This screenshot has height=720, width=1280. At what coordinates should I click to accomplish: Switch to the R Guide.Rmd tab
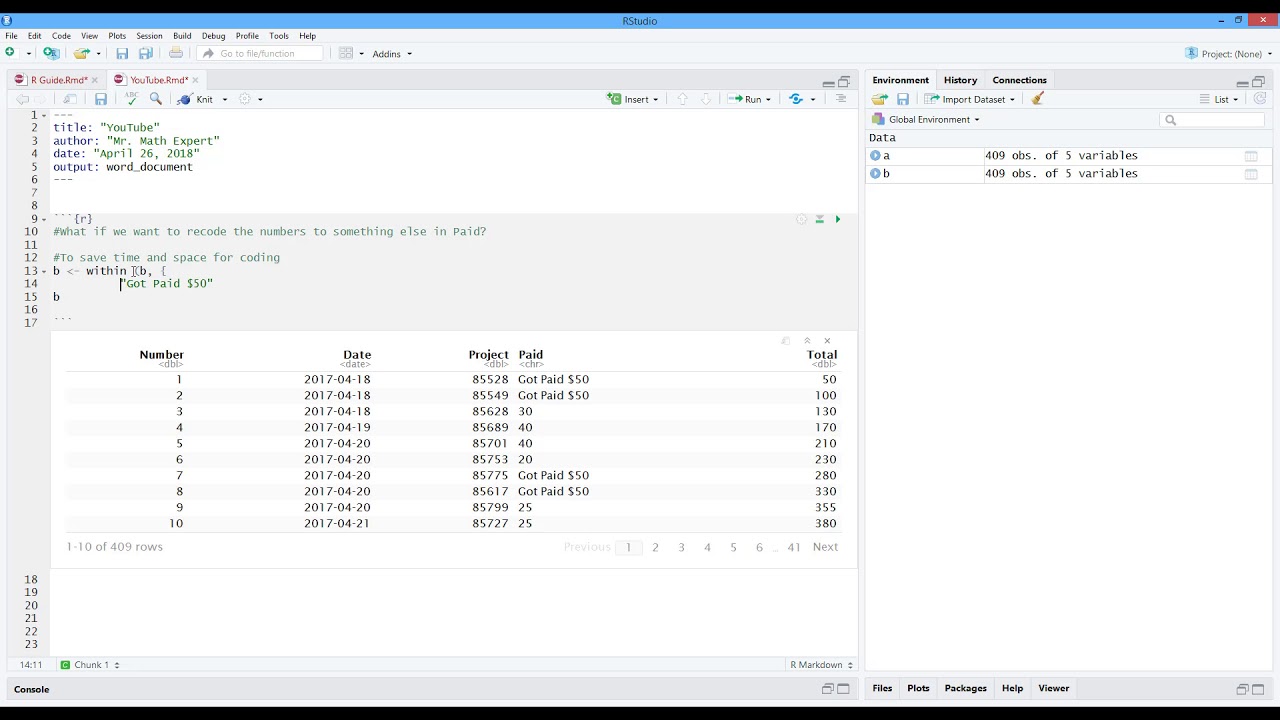coord(58,80)
